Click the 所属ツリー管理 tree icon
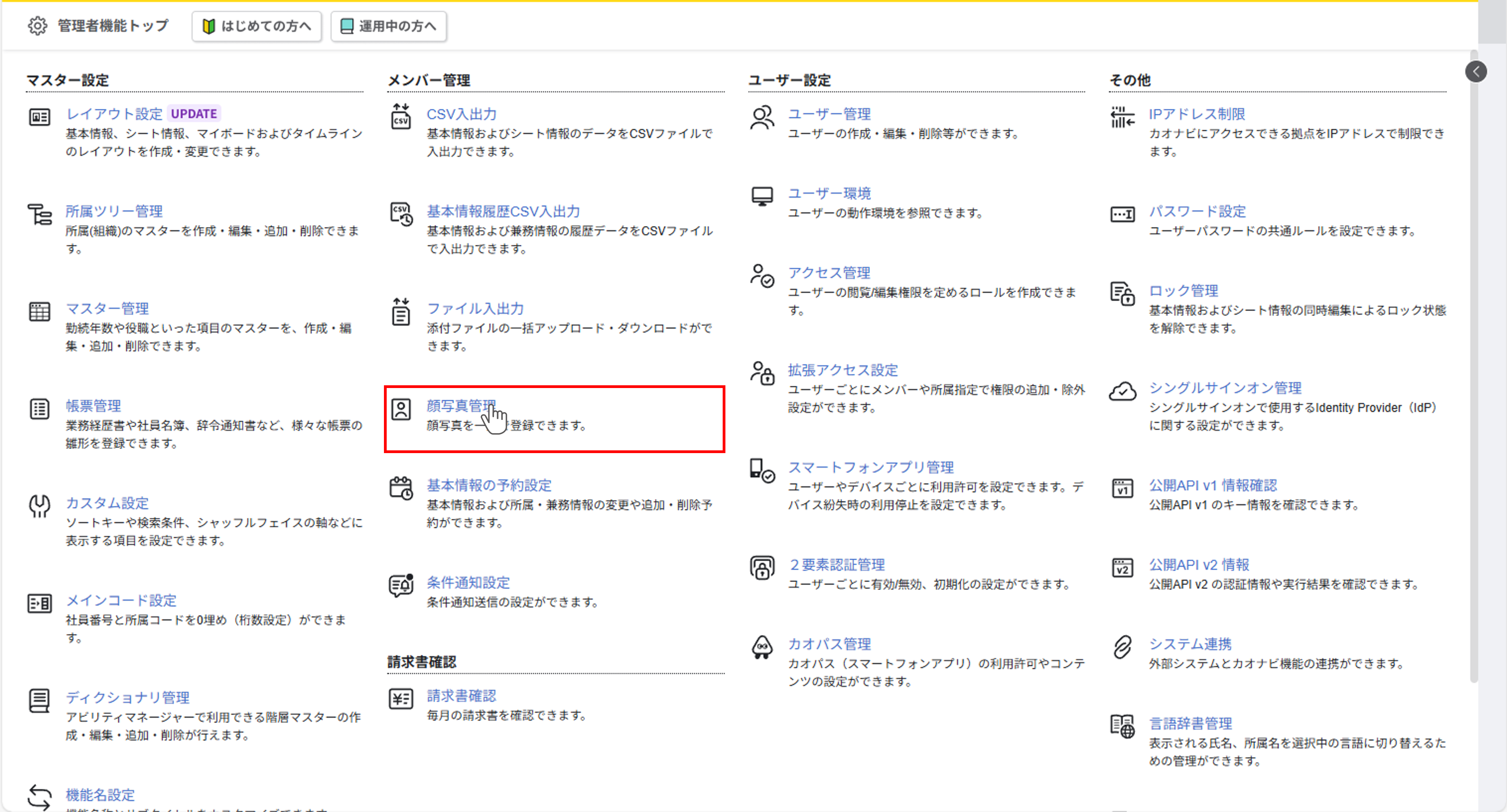Screen dimensions: 1507x812 coord(39,214)
